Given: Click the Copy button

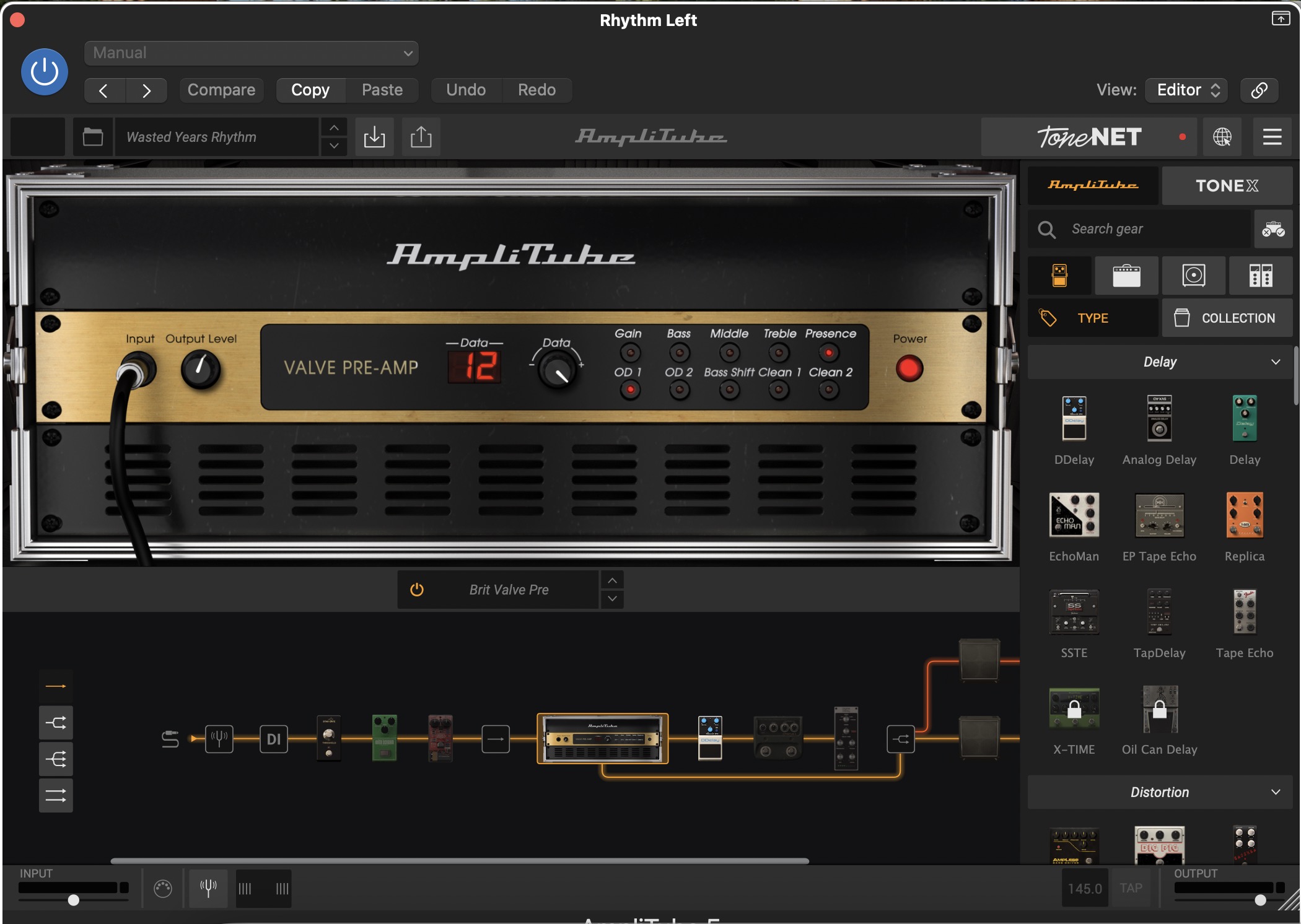Looking at the screenshot, I should (310, 90).
